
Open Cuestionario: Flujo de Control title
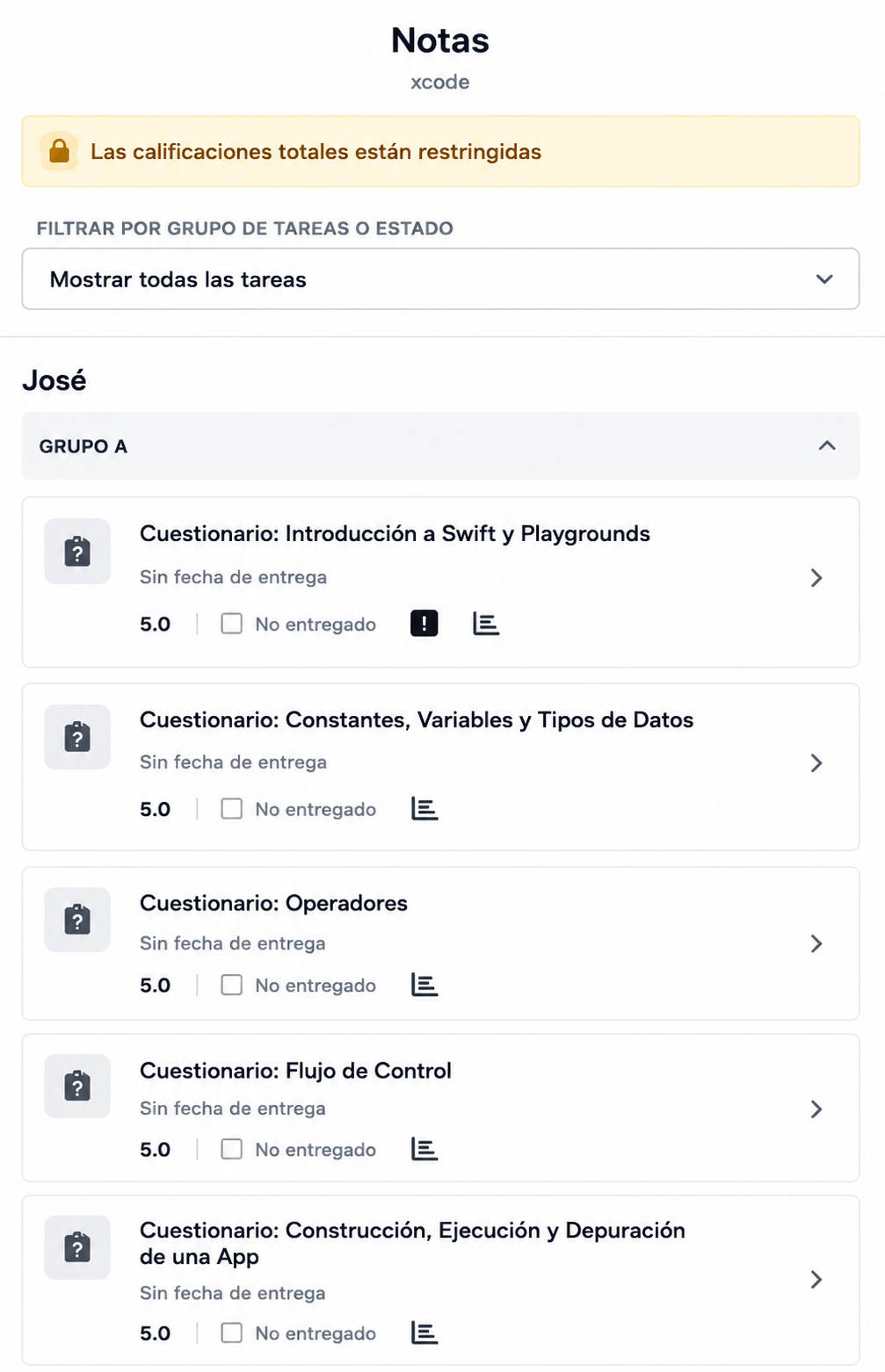tap(295, 1071)
